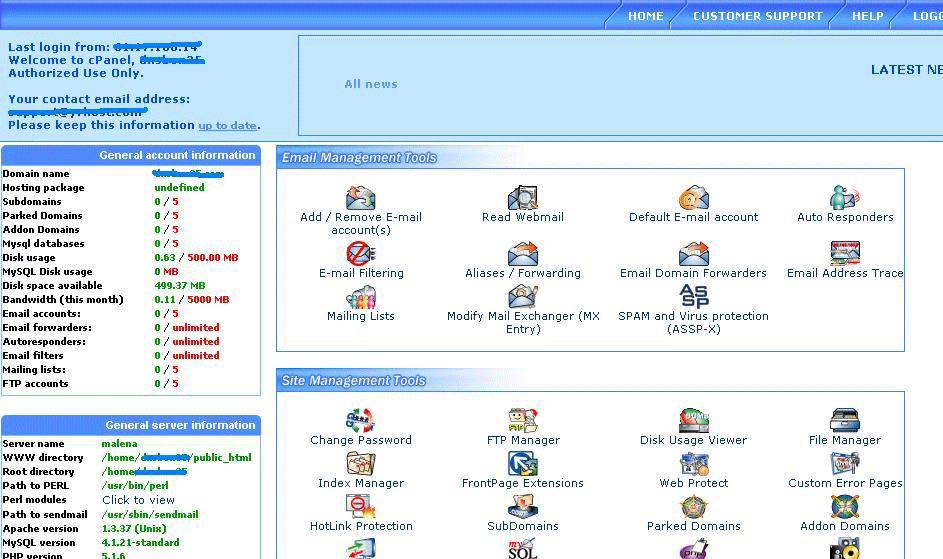Click the 'Disk usage' row label
The width and height of the screenshot is (943, 559).
[29, 258]
